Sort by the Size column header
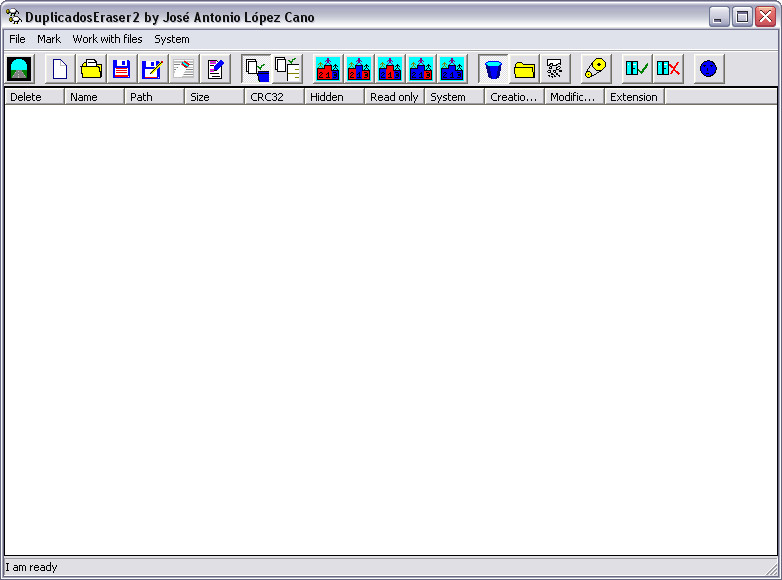 (214, 97)
